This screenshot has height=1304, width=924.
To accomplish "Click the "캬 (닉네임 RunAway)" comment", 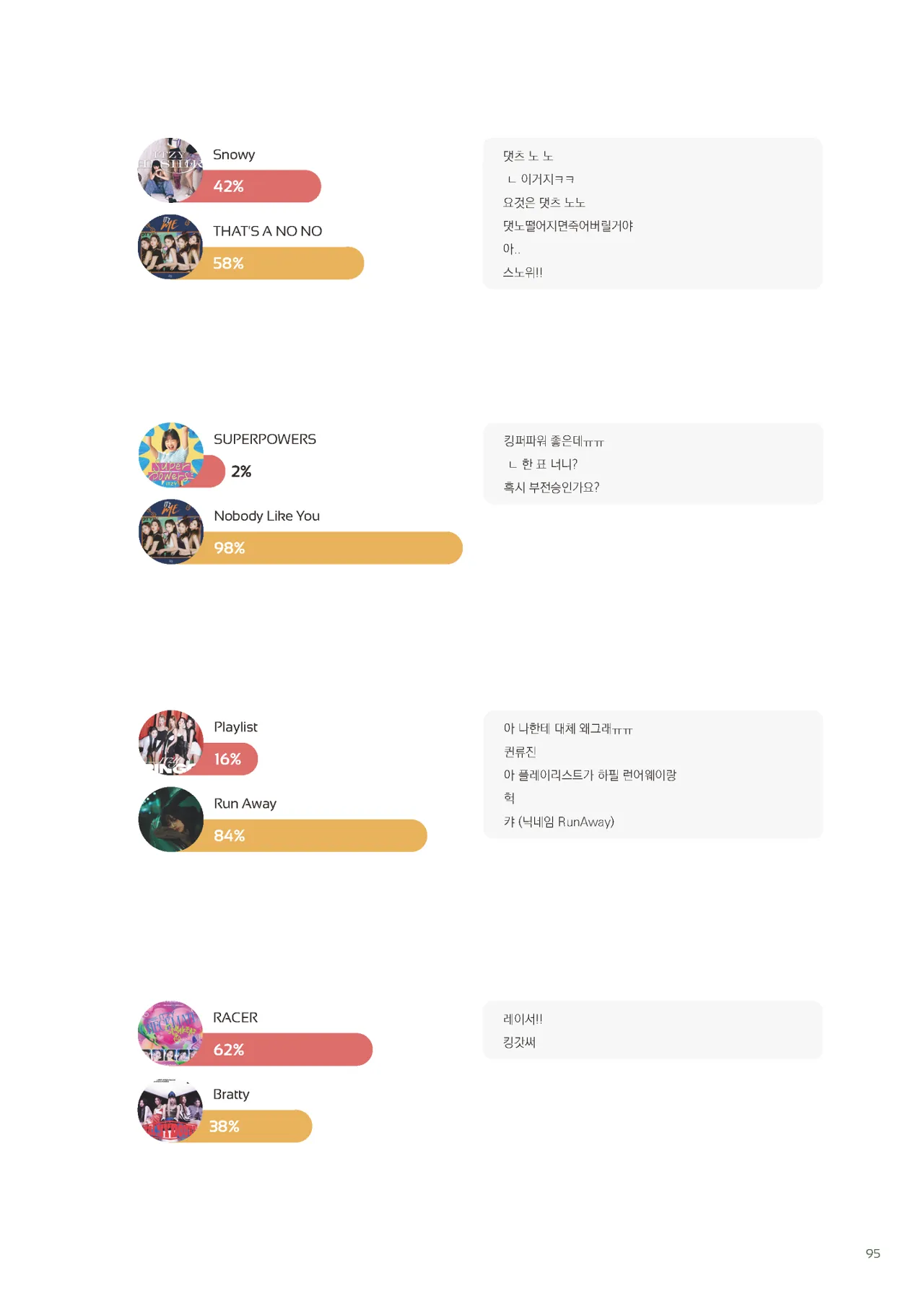I will coord(559,822).
